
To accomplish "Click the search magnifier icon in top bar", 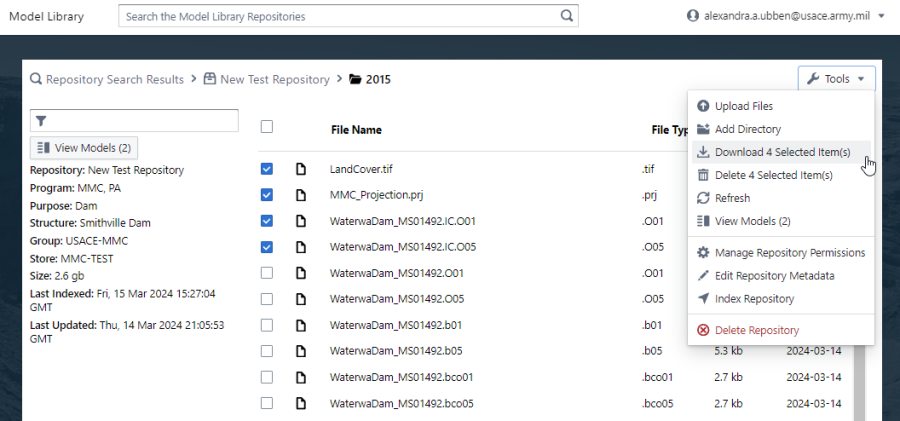I will click(567, 16).
